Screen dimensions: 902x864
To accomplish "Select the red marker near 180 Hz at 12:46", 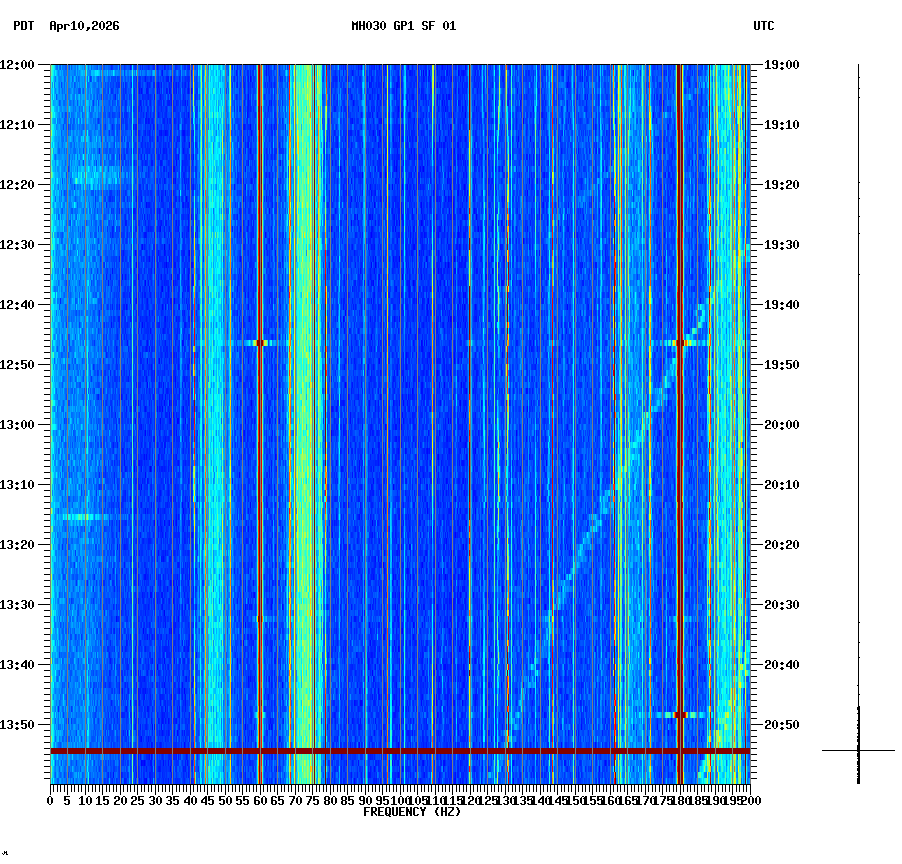I will click(x=678, y=342).
